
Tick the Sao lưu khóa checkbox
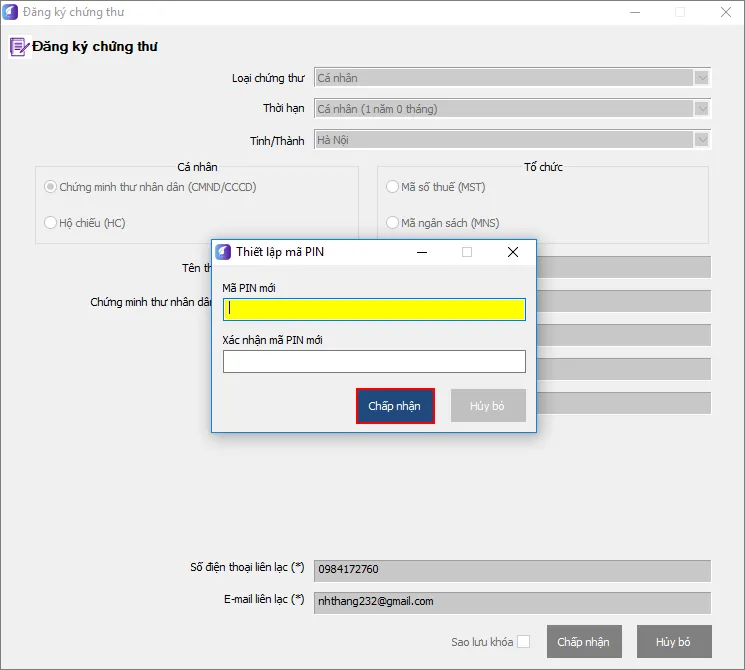point(523,642)
